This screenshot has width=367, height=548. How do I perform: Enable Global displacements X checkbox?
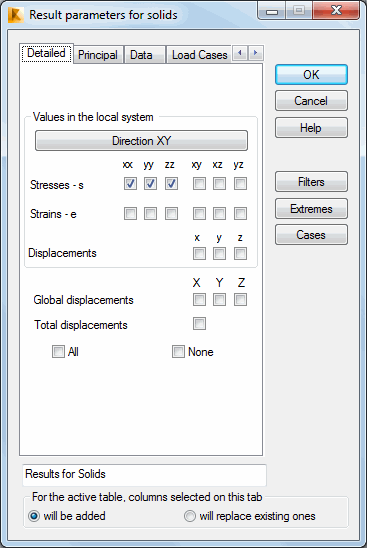pos(199,300)
